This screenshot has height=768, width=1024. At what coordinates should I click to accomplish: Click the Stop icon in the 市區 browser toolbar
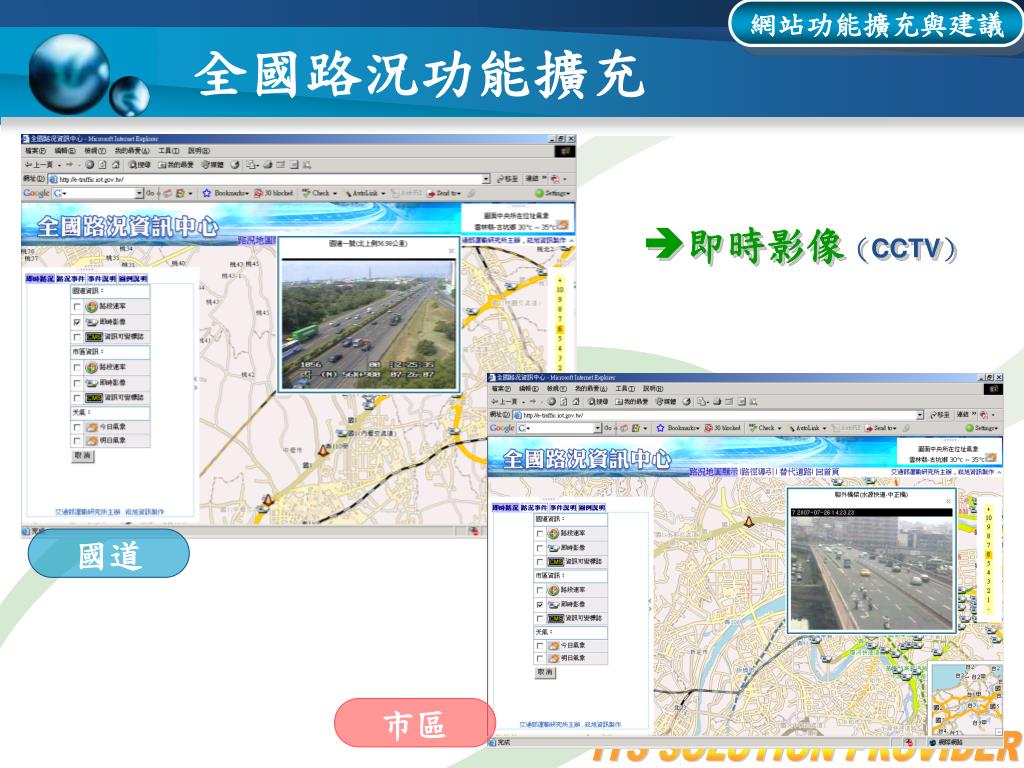(x=552, y=401)
